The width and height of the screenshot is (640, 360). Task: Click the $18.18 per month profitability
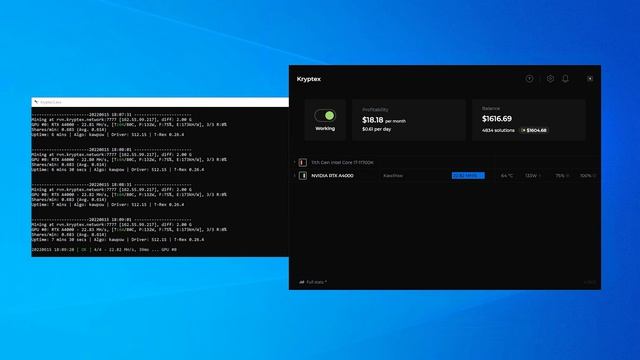(x=384, y=120)
